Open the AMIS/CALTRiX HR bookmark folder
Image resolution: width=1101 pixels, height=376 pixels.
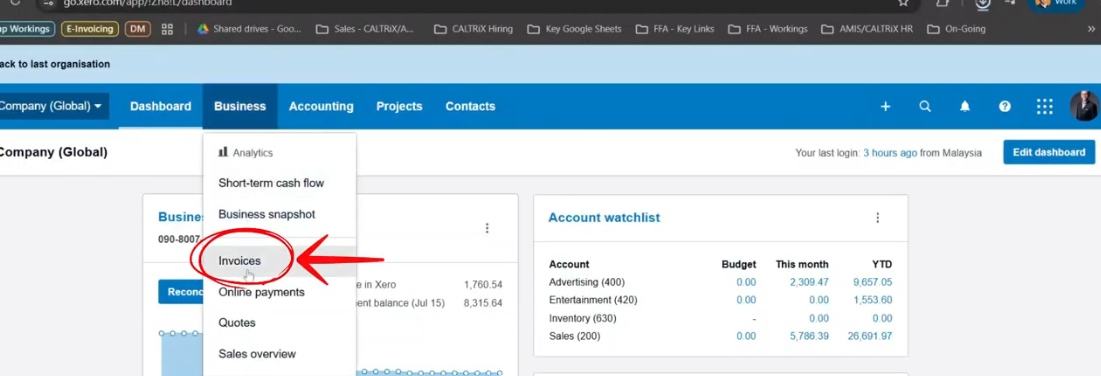click(x=868, y=29)
